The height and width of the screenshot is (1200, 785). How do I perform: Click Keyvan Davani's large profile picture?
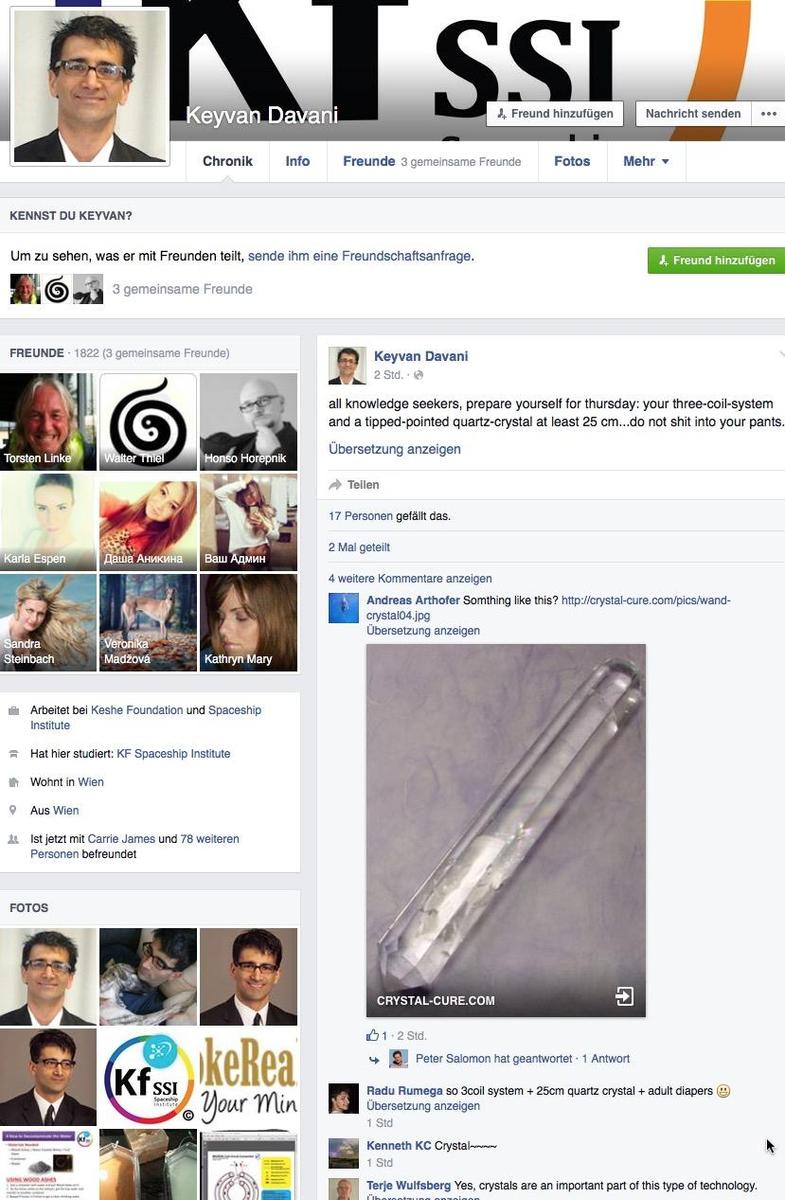90,85
